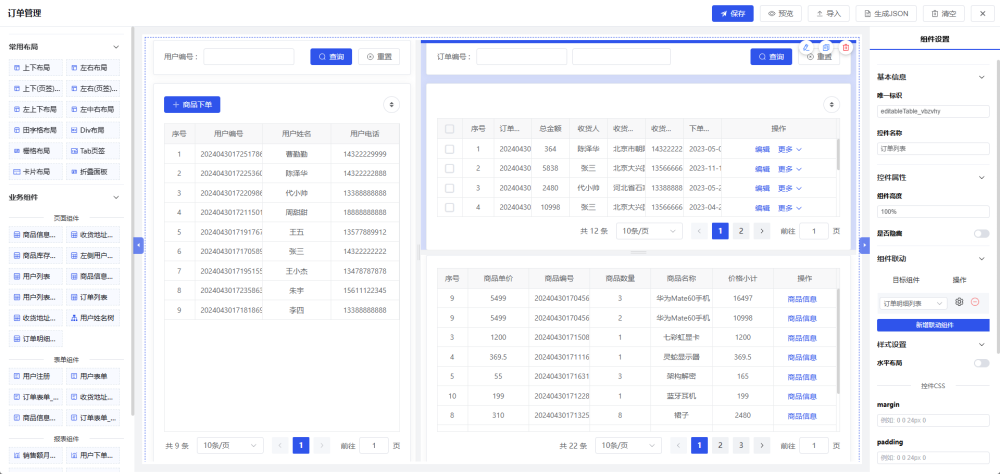
Task: Pick the 上下布局 layout component
Action: pos(36,68)
